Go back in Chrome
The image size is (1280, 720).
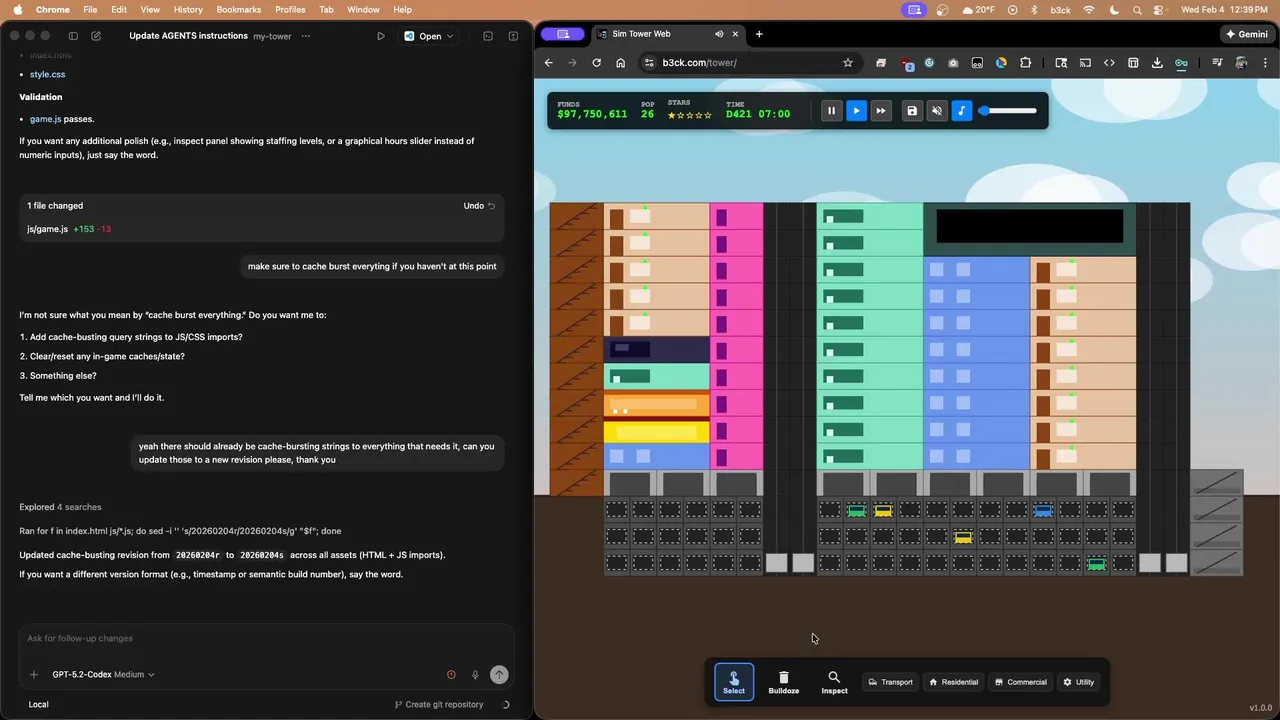[548, 63]
